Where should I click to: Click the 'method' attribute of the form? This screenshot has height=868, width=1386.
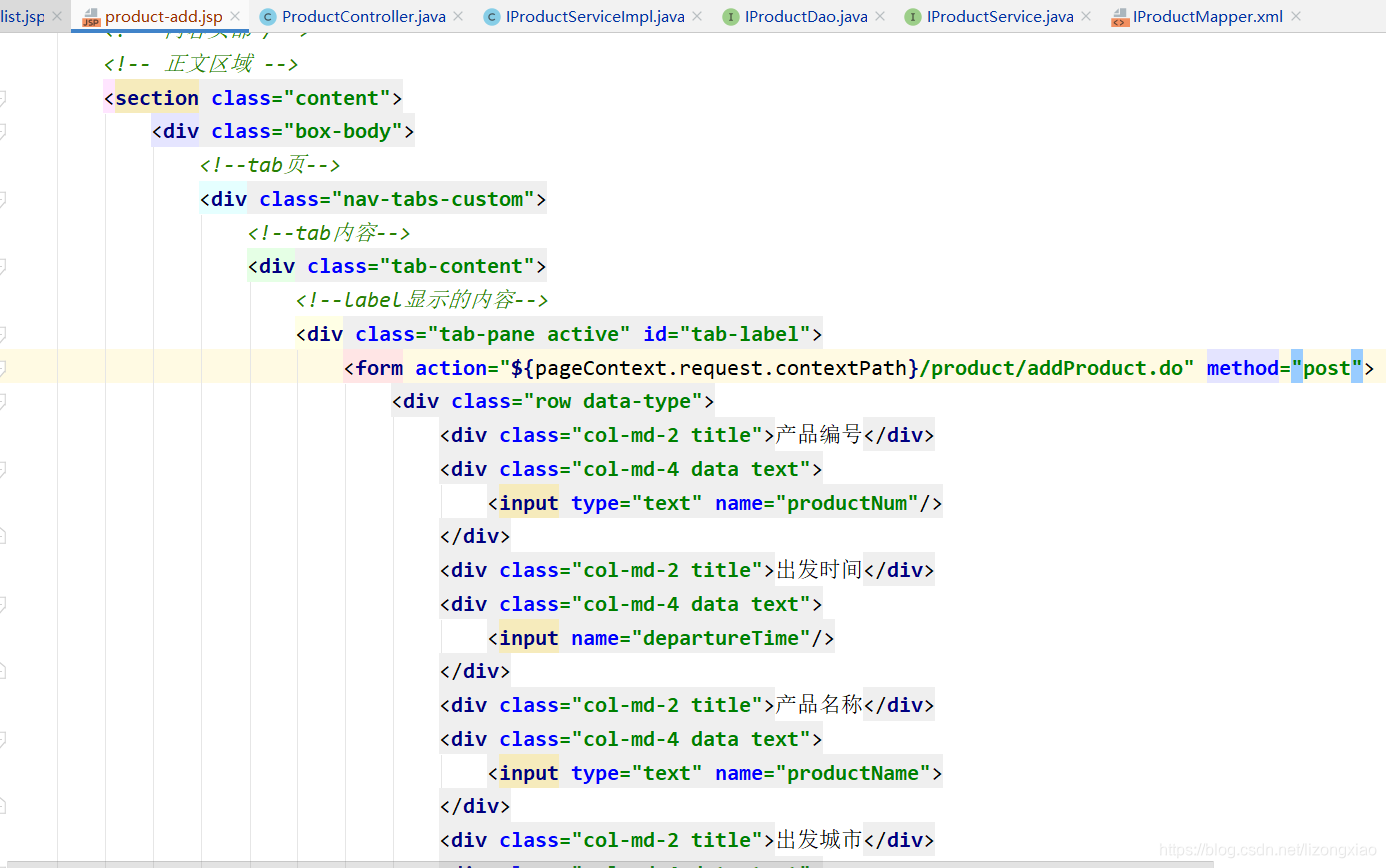pyautogui.click(x=1243, y=368)
